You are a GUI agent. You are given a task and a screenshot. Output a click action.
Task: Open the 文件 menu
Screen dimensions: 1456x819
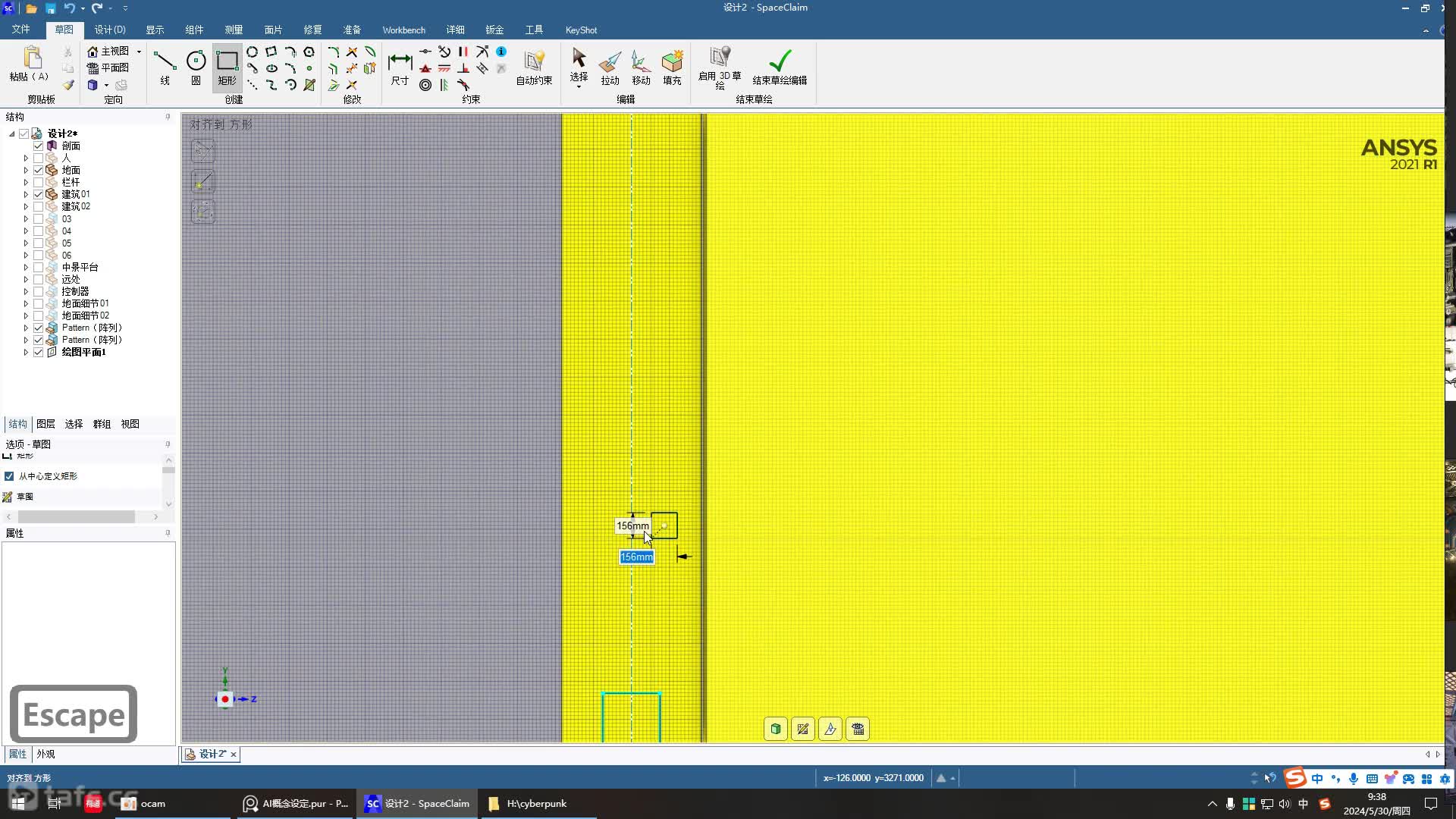(20, 30)
